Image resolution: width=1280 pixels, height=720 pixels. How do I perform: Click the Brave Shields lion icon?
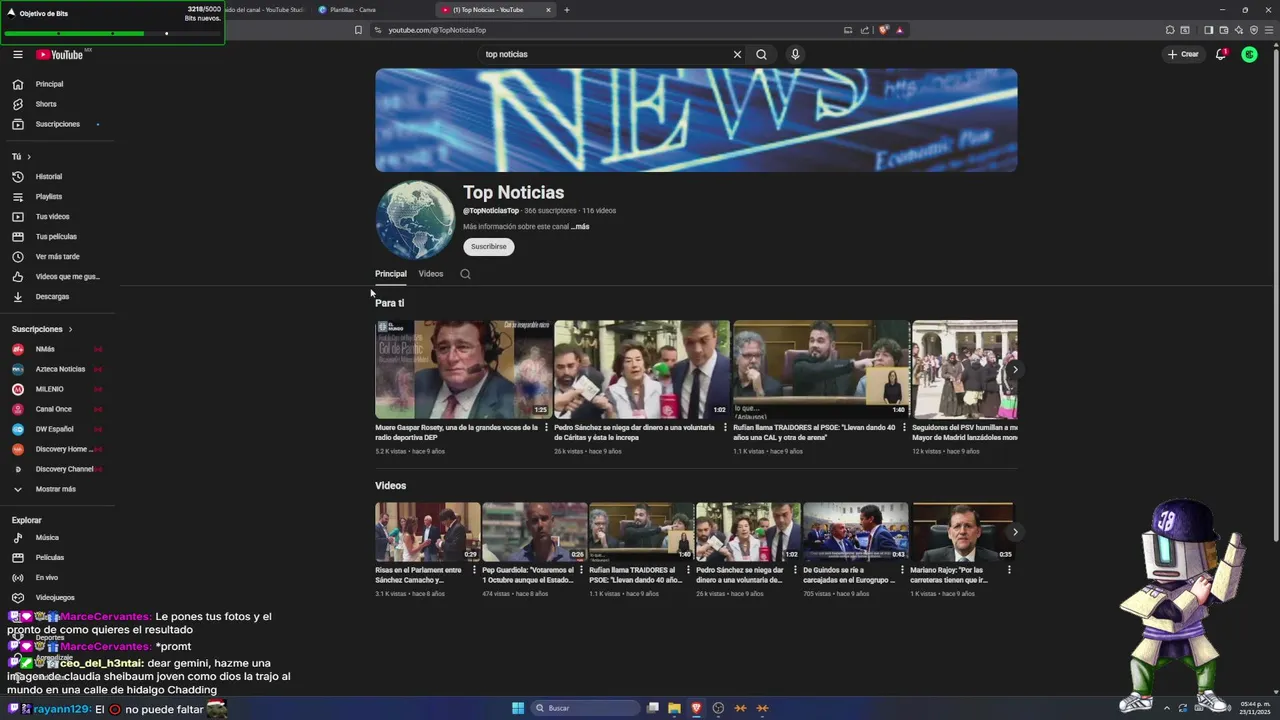click(884, 30)
